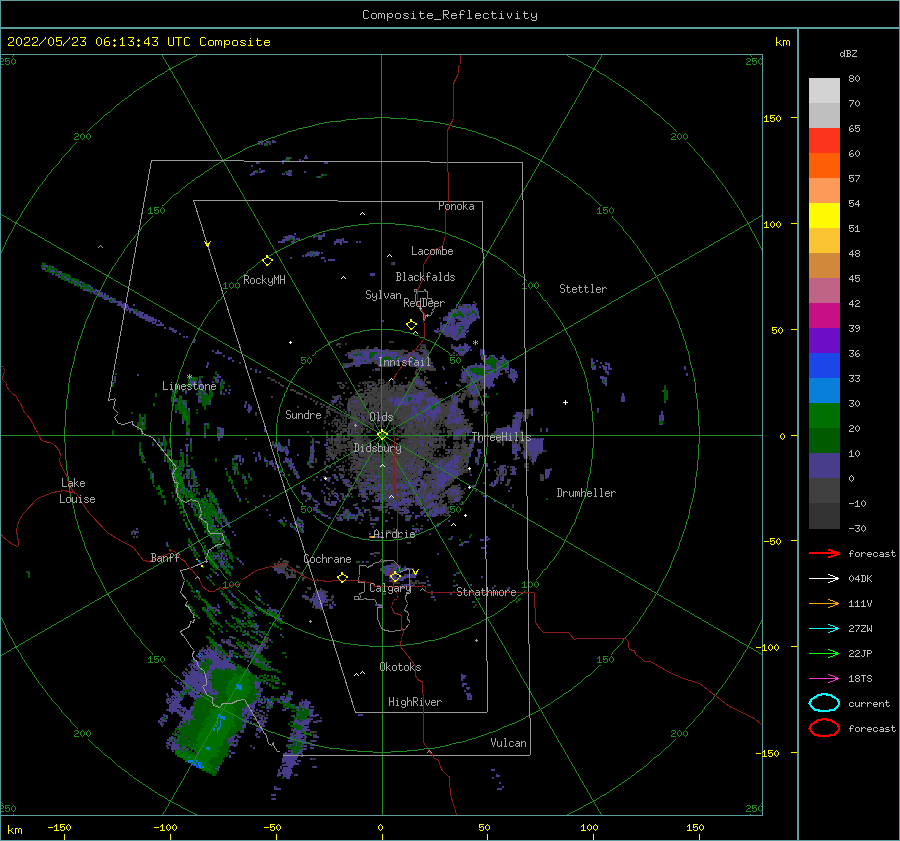The width and height of the screenshot is (900, 841).
Task: Click the magenta 18TS arrow icon
Action: point(824,679)
